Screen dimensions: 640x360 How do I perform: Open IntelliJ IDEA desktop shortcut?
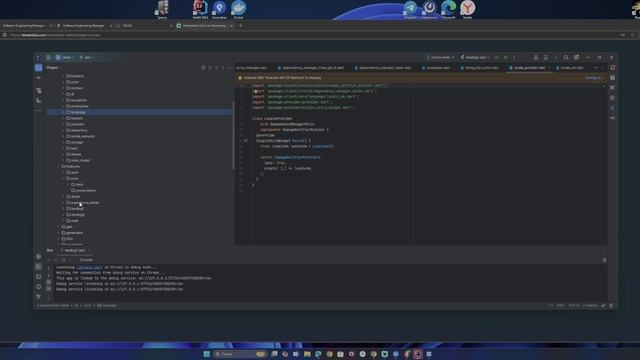pos(200,10)
